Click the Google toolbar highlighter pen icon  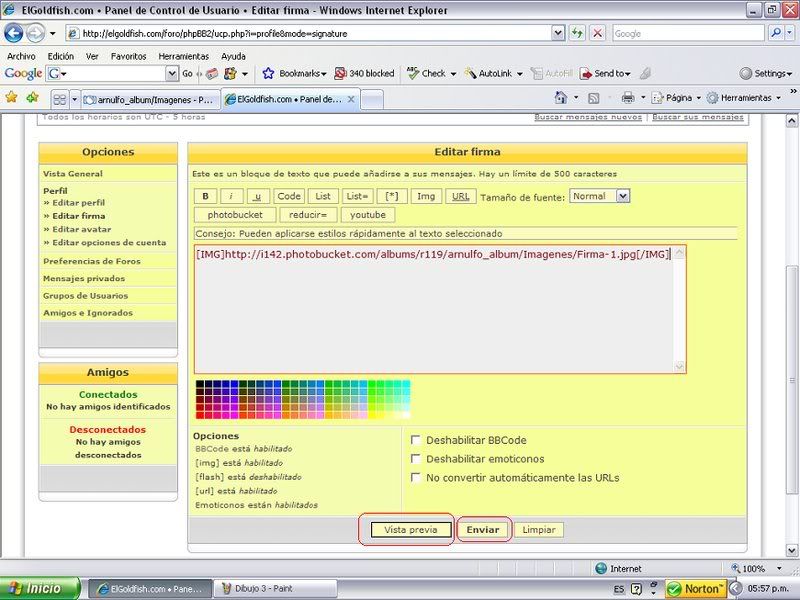coord(645,73)
